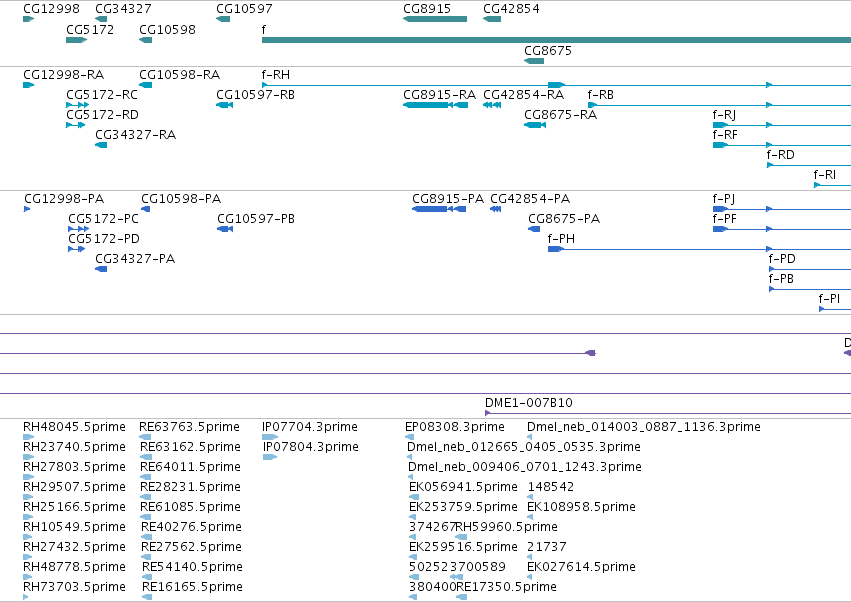The image size is (851, 602).
Task: Select the Dmel_neb_012665_0405_0535.3prime label
Action: tap(524, 447)
